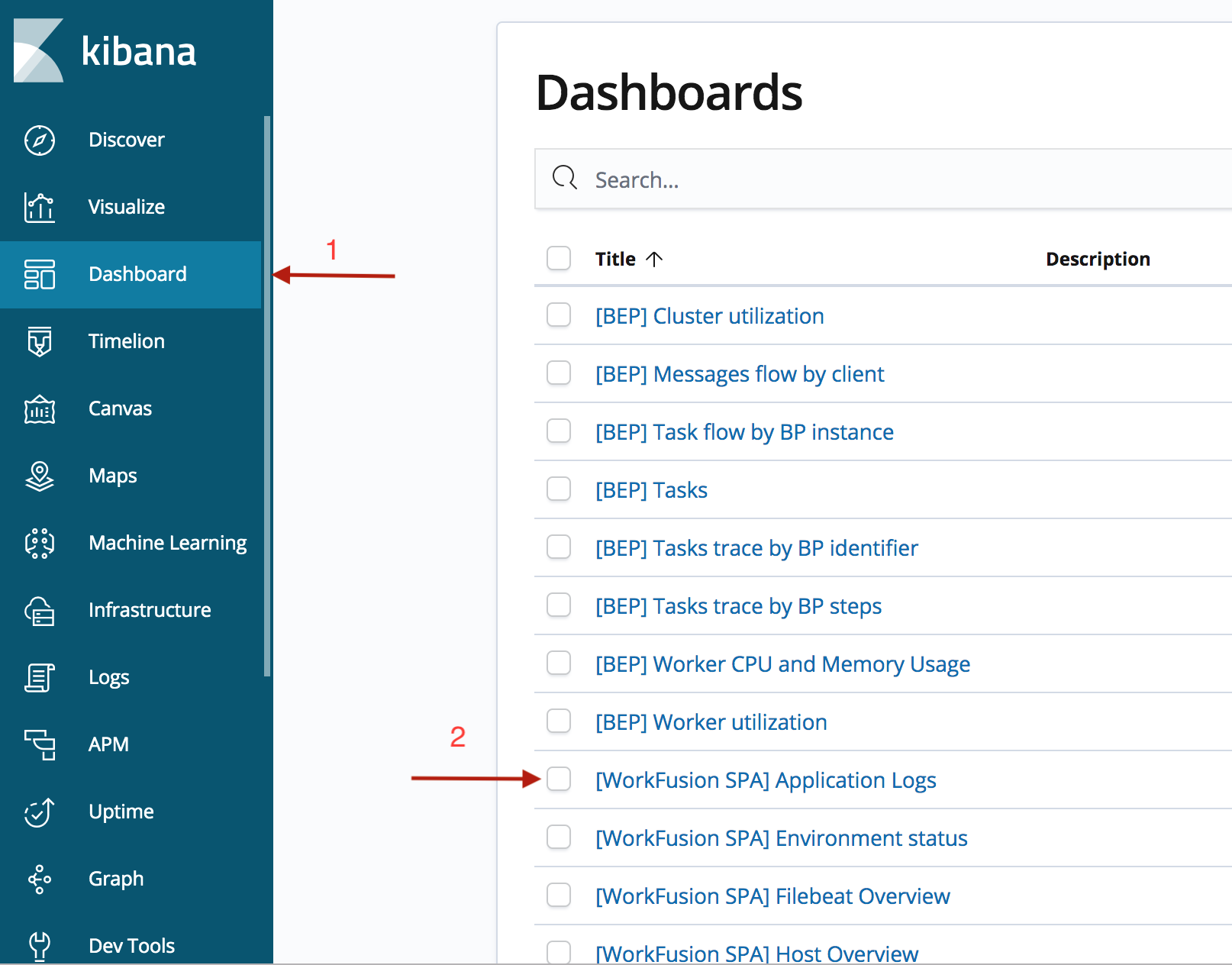The image size is (1232, 965).
Task: Check the [BEP] Worker utilization checkbox
Action: click(559, 721)
